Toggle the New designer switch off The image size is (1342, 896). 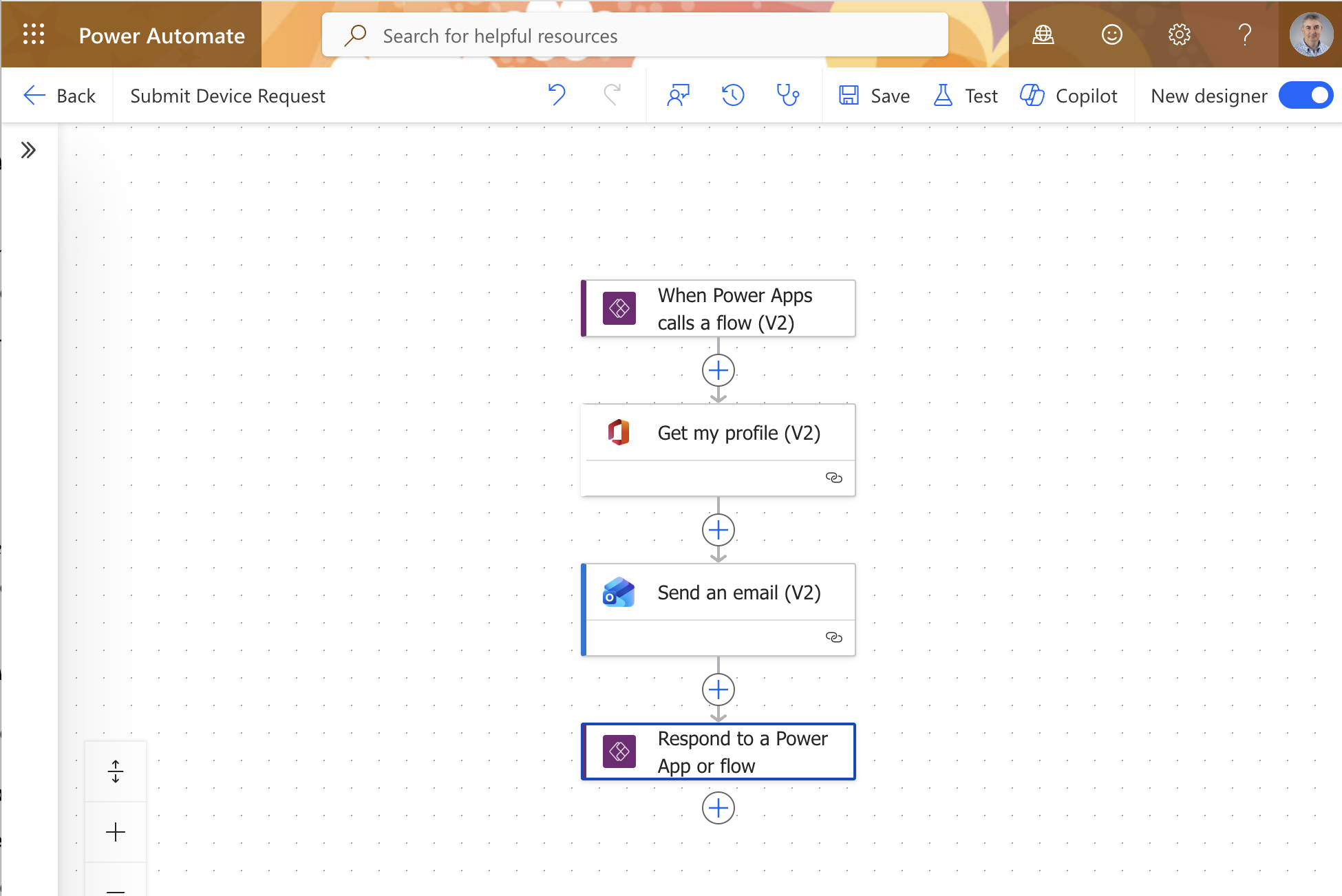pyautogui.click(x=1306, y=96)
